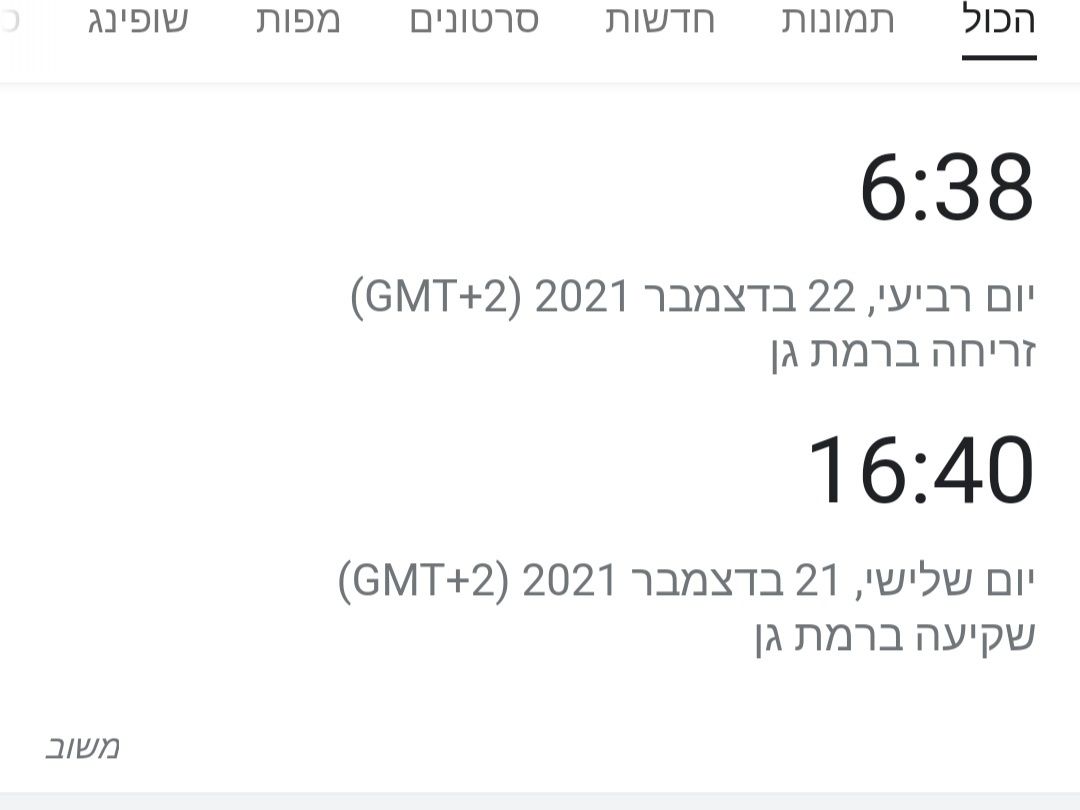Open the תמונות (Images) tab
This screenshot has width=1080, height=810.
tap(838, 21)
